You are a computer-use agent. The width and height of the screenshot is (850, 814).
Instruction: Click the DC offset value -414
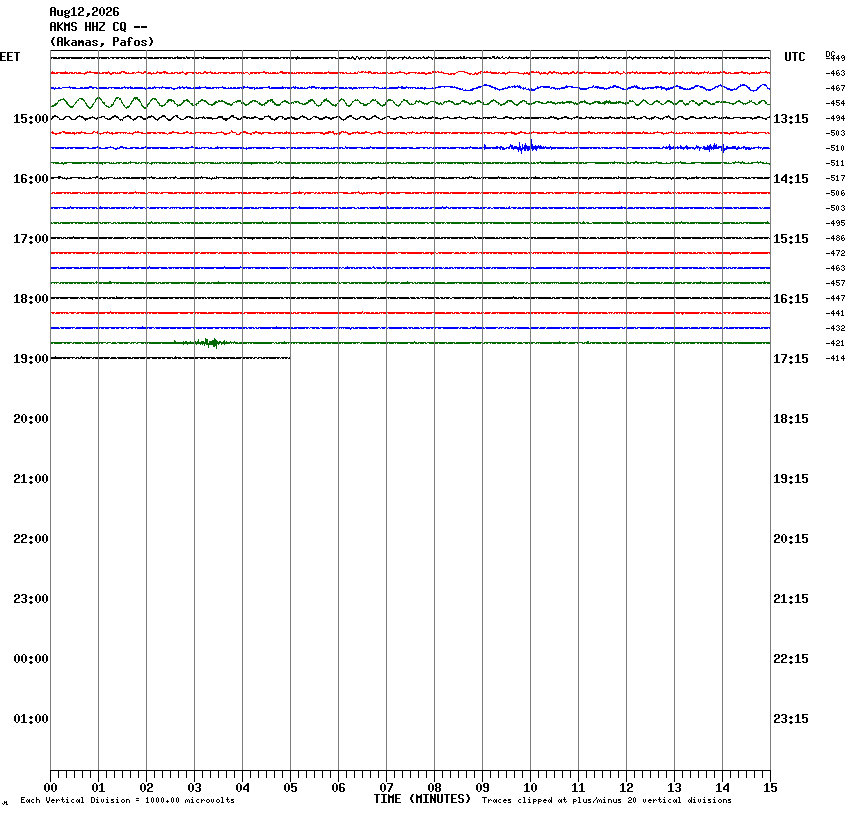click(x=835, y=359)
